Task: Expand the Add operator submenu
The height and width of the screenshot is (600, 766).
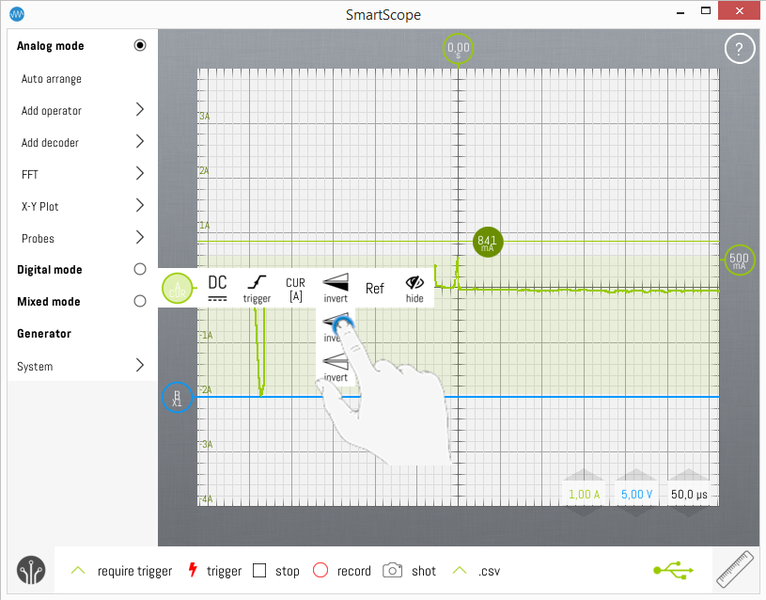Action: pos(139,110)
